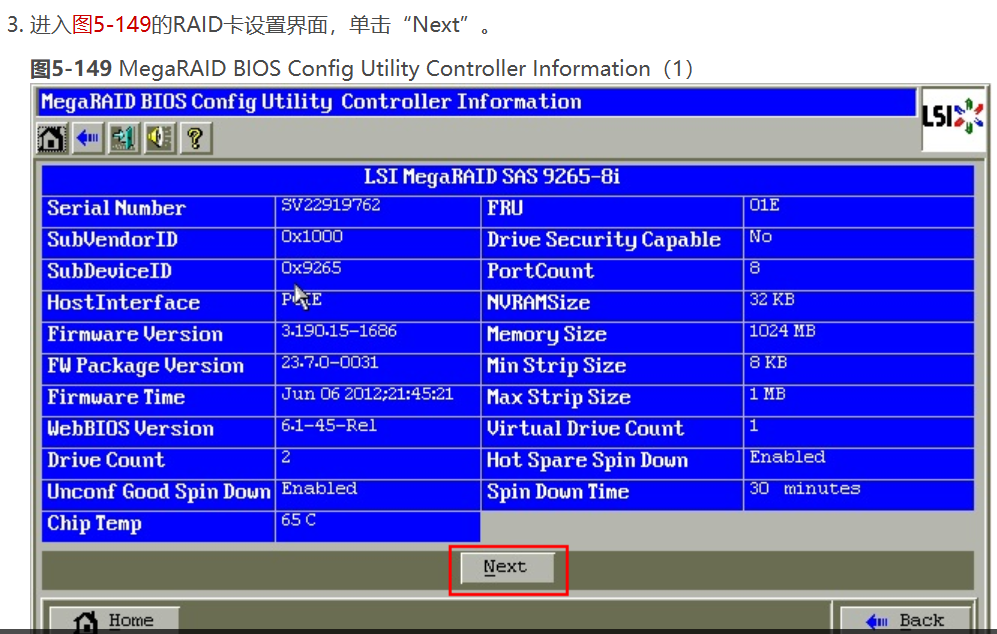
Task: Select the LSI MegaRAID SAS 9265-8i header
Action: [506, 177]
